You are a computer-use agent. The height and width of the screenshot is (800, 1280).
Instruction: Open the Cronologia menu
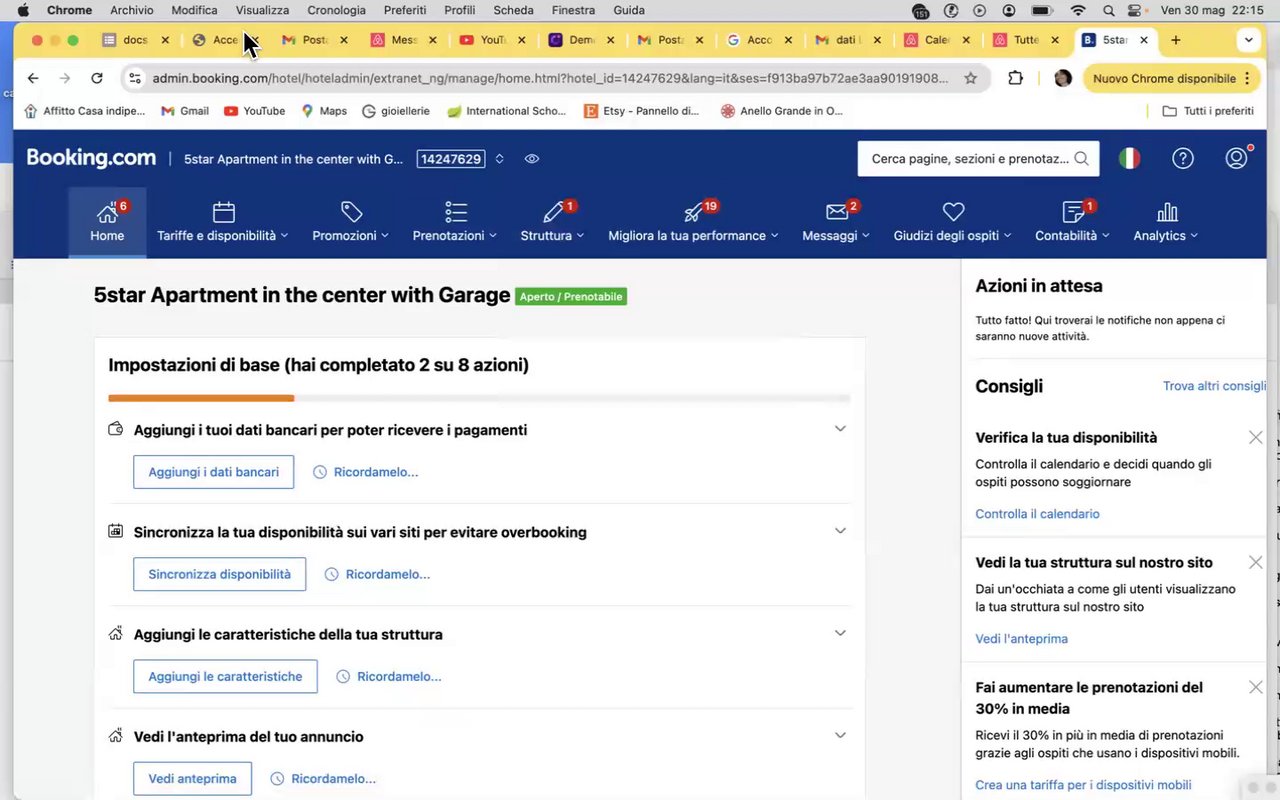tap(336, 10)
